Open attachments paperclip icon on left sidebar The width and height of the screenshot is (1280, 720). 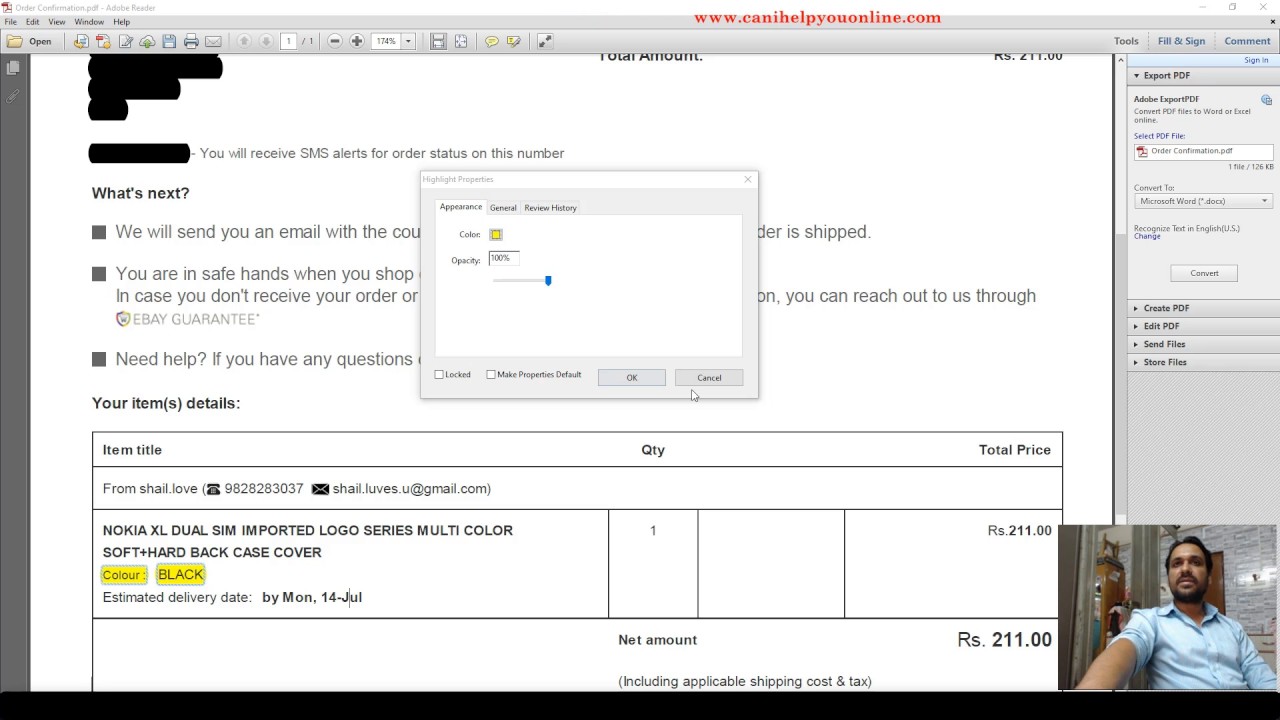coord(12,97)
